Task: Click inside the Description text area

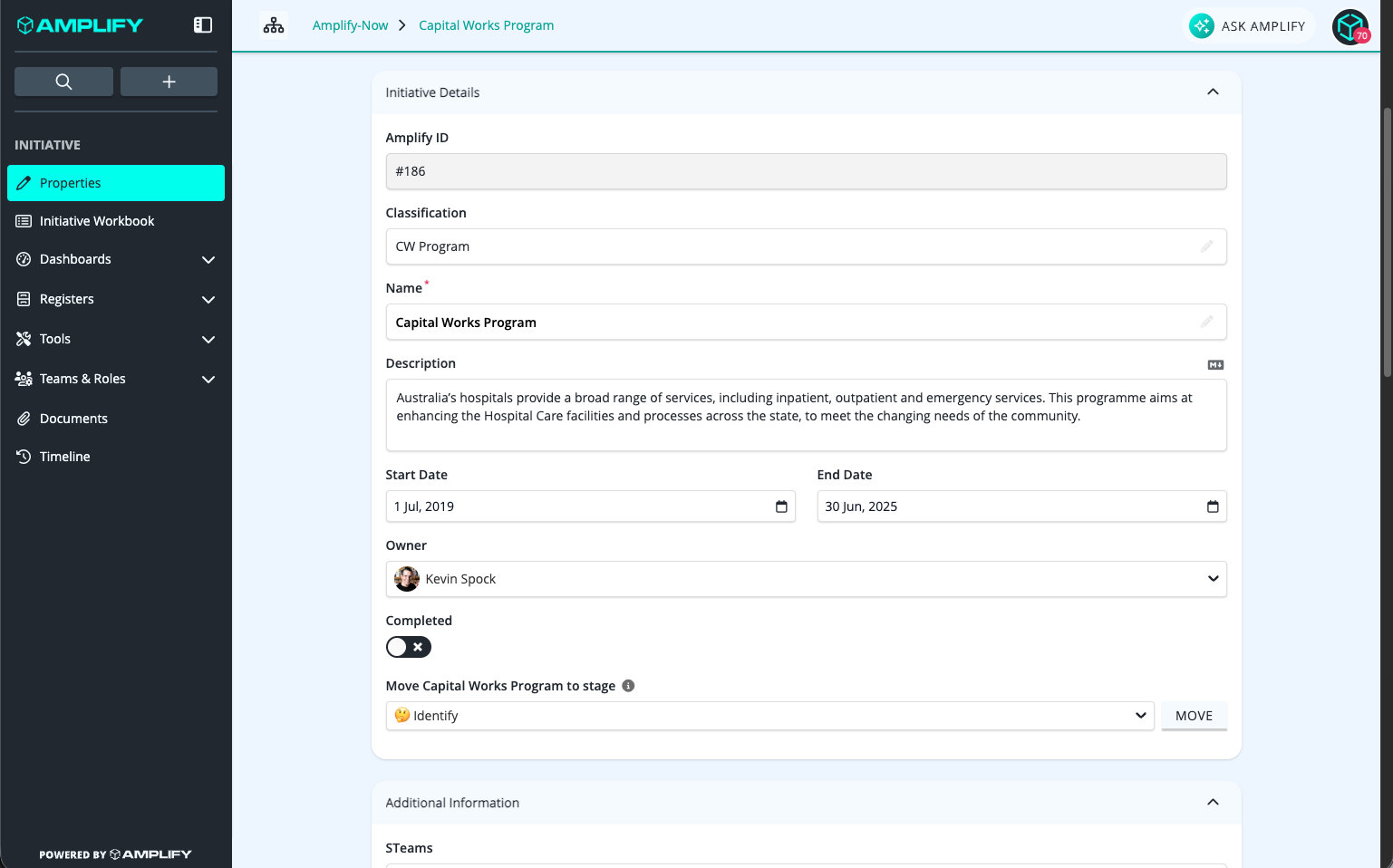Action: [806, 415]
